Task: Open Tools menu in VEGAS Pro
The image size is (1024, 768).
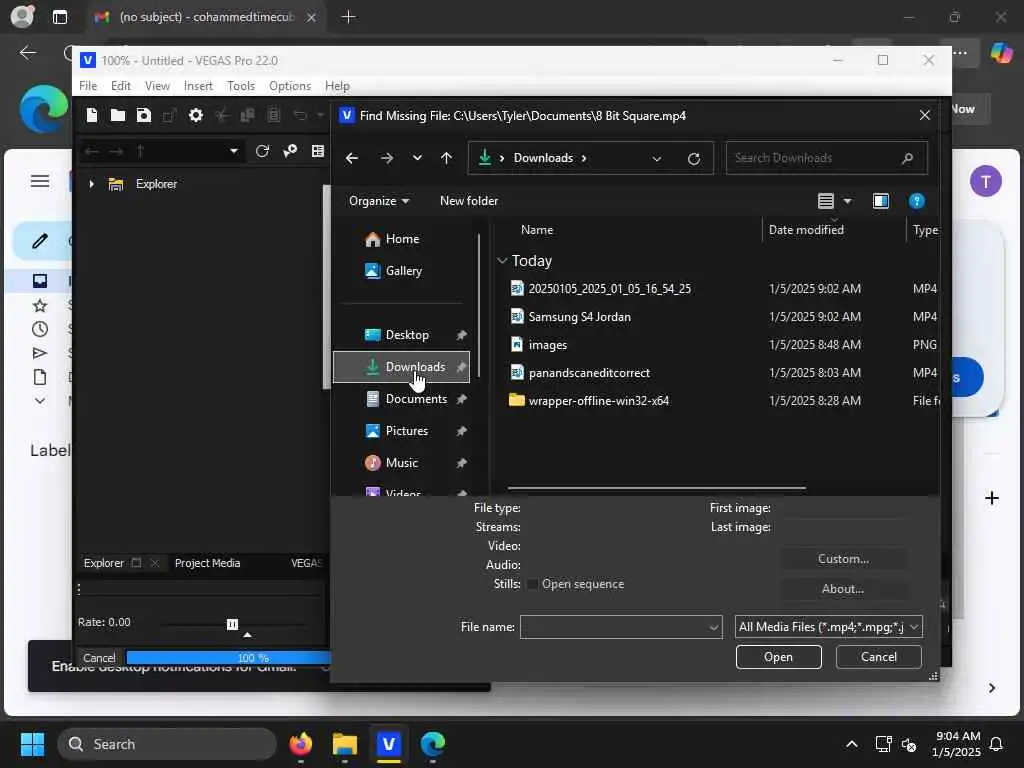Action: click(241, 86)
